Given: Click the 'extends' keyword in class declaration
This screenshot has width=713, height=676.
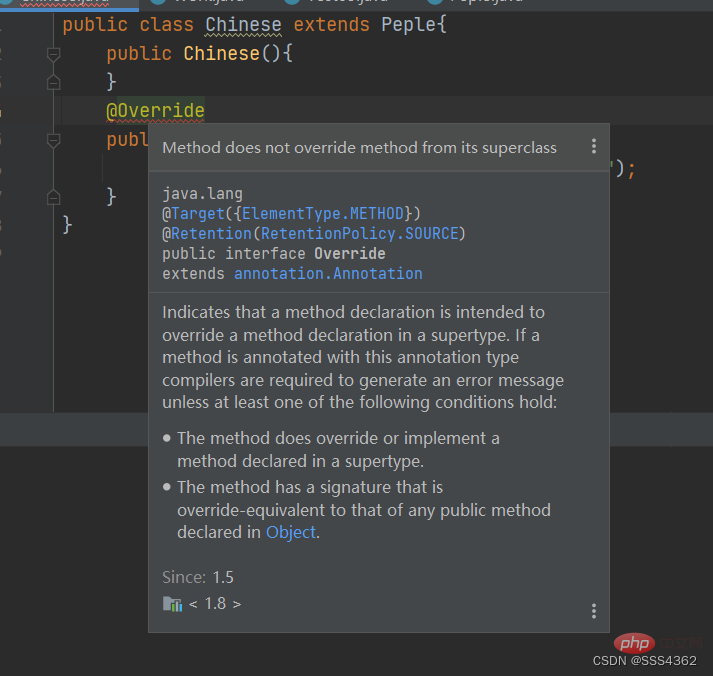Looking at the screenshot, I should coord(331,25).
